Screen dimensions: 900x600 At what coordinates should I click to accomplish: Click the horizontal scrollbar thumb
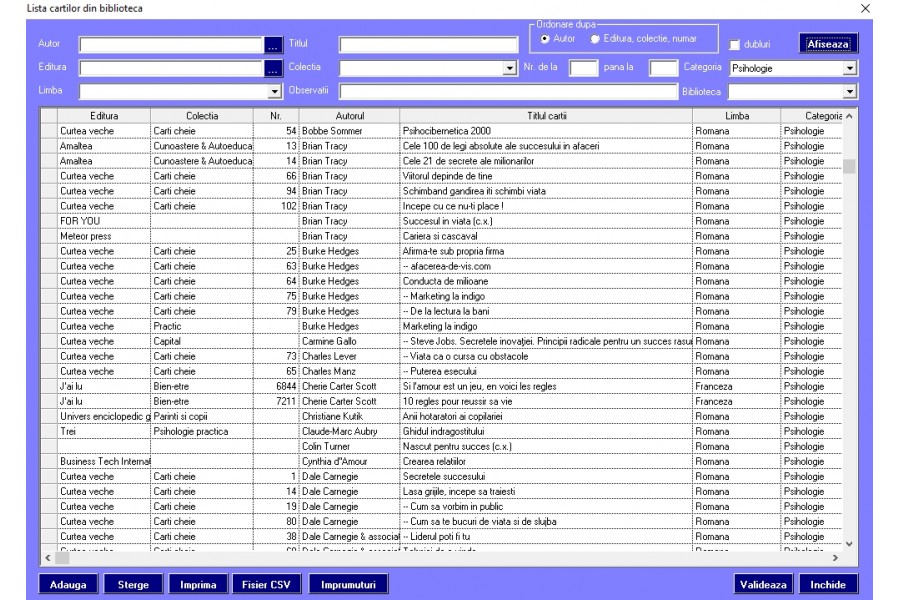click(x=62, y=558)
